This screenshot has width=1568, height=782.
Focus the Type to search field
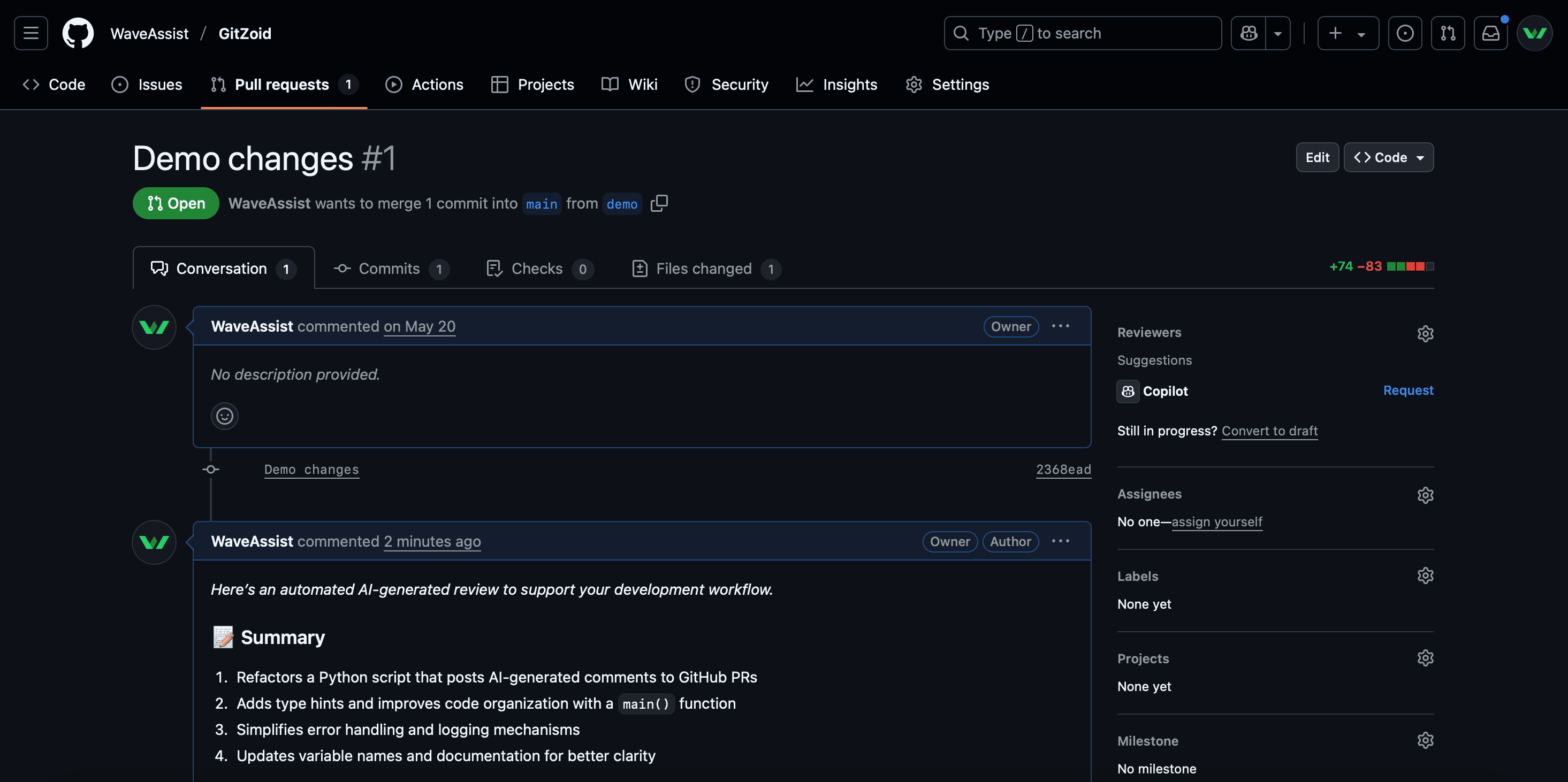[x=1082, y=33]
